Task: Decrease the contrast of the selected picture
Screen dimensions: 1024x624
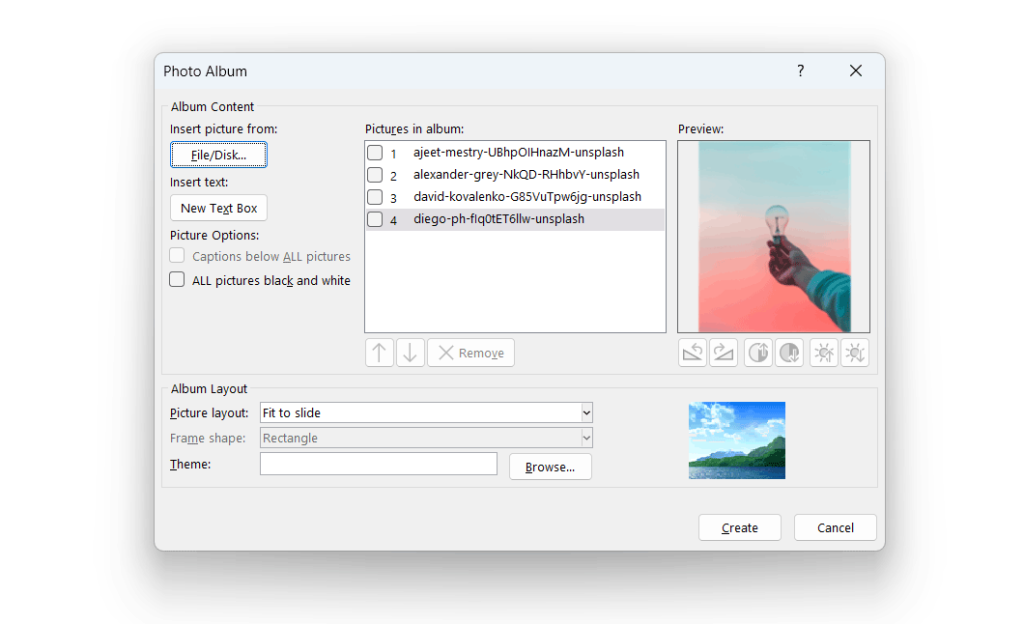Action: click(789, 352)
